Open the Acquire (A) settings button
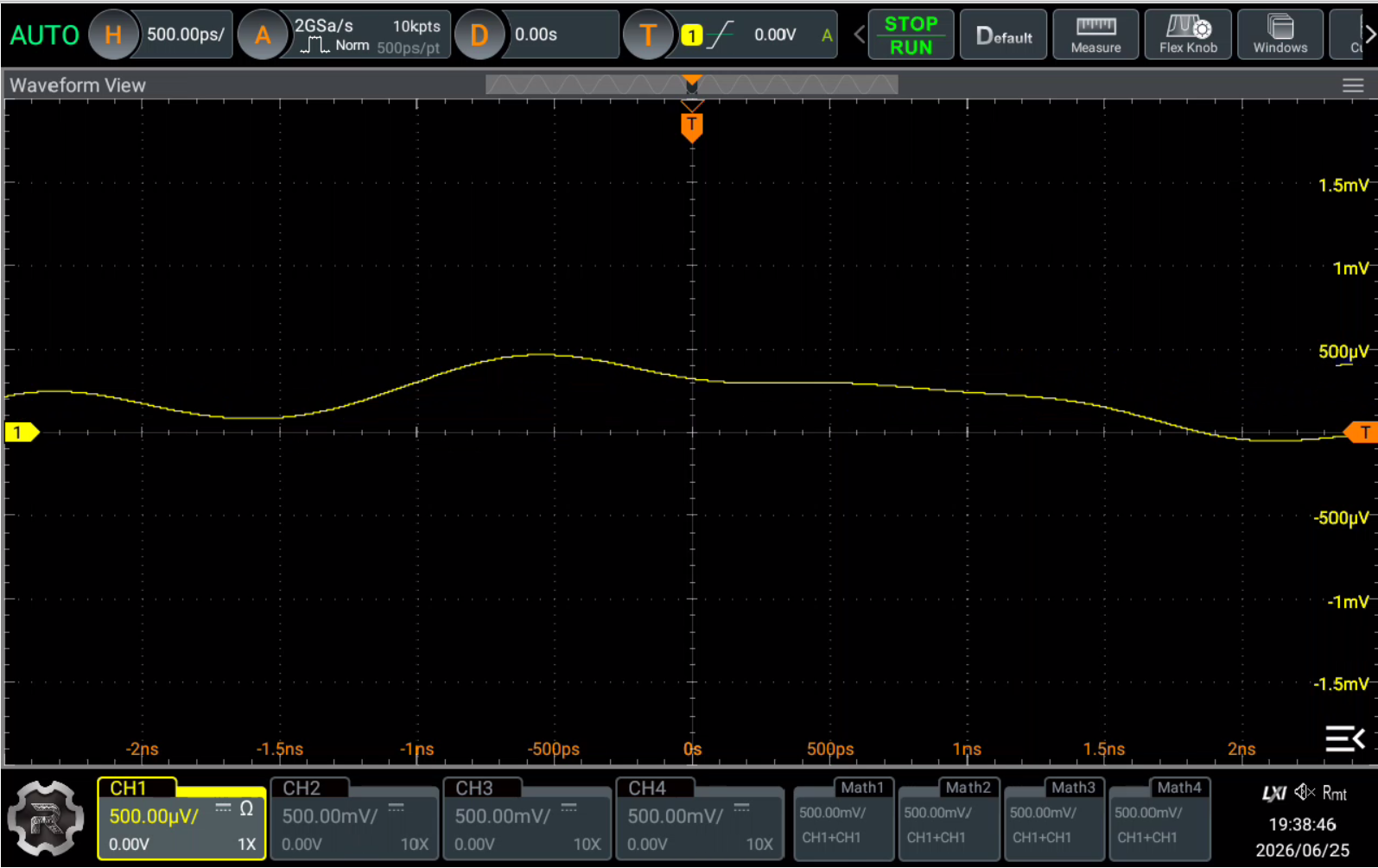 [x=263, y=35]
